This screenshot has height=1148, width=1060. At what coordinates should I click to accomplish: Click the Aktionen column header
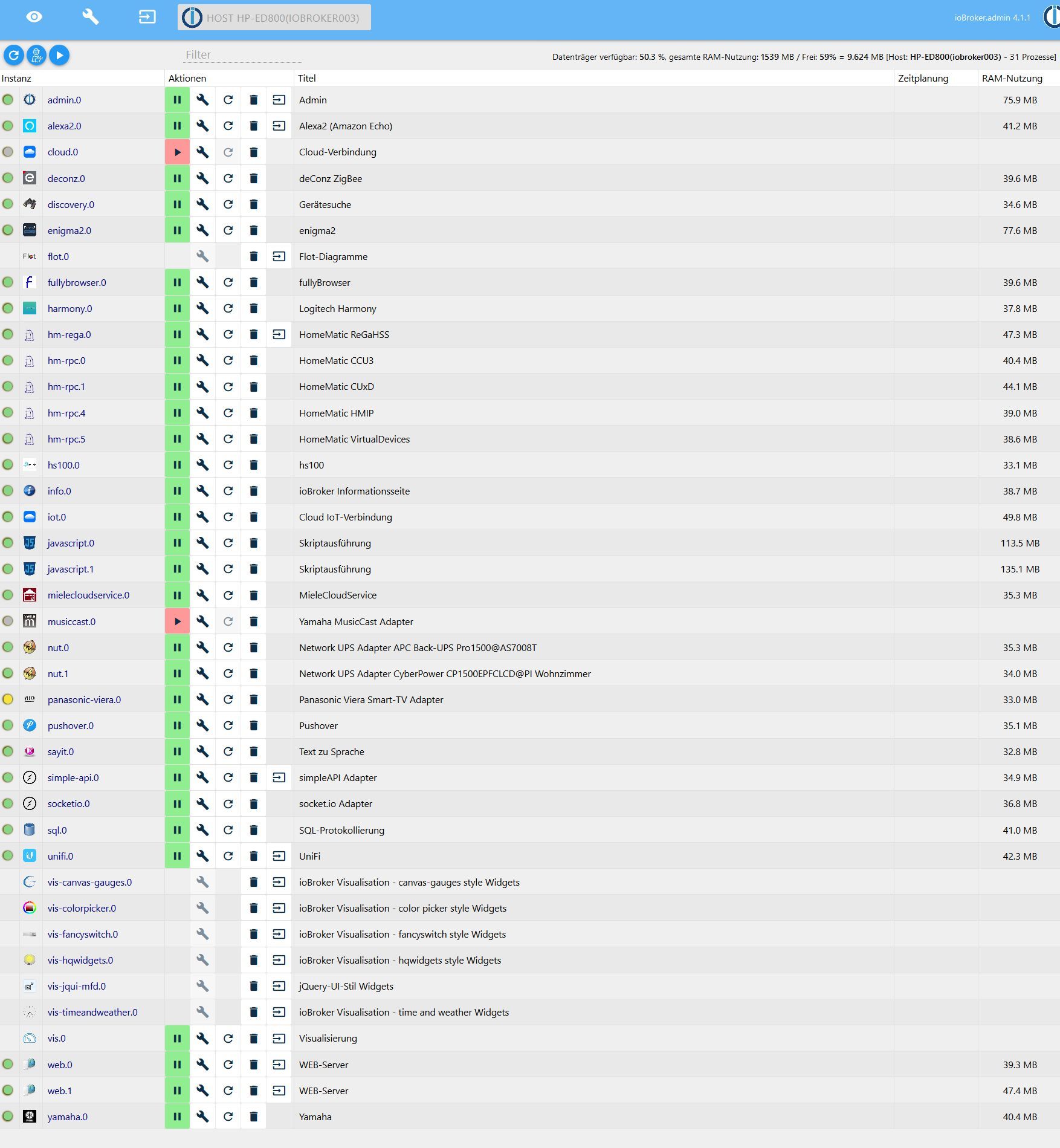pyautogui.click(x=187, y=78)
